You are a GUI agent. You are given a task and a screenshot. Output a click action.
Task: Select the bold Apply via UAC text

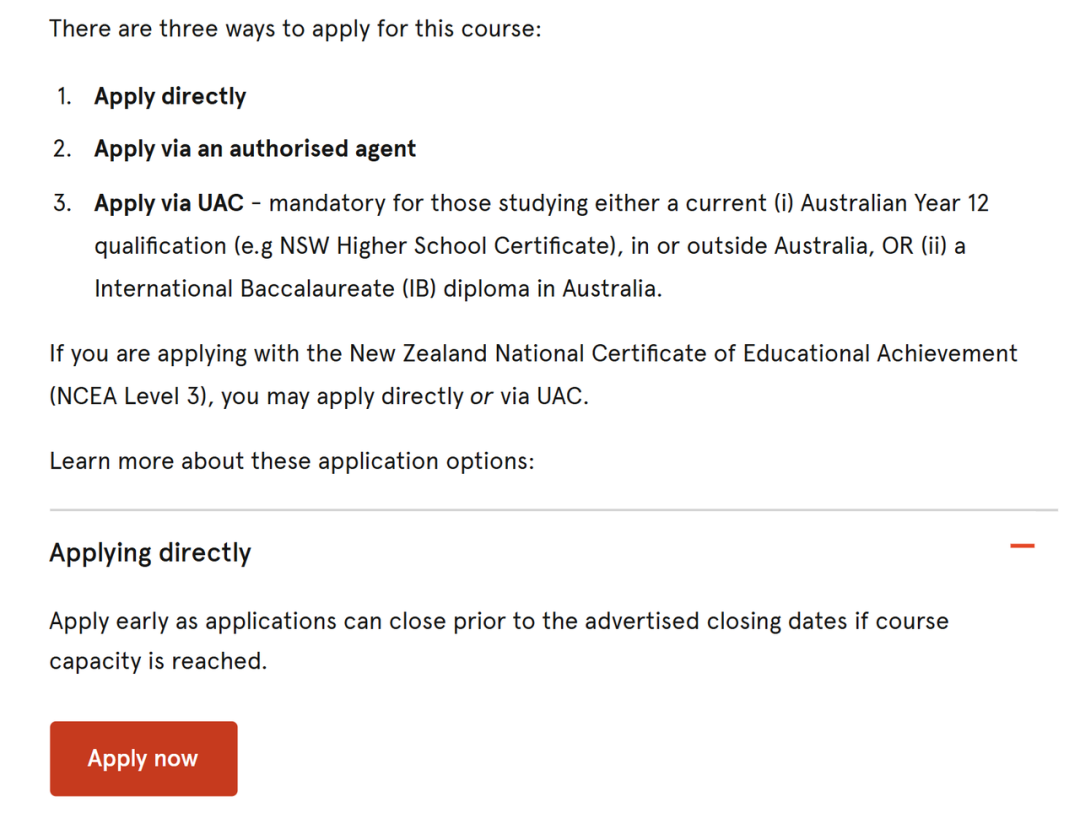[x=169, y=203]
